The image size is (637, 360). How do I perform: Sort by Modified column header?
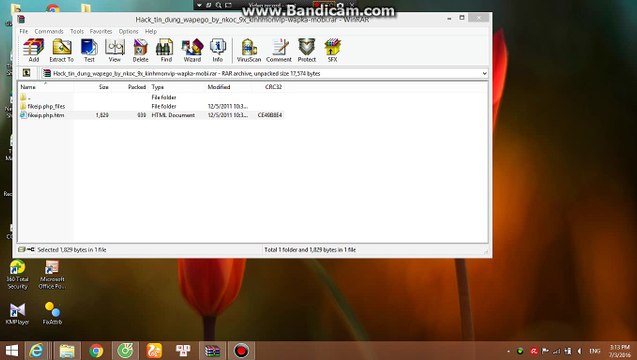coord(219,87)
